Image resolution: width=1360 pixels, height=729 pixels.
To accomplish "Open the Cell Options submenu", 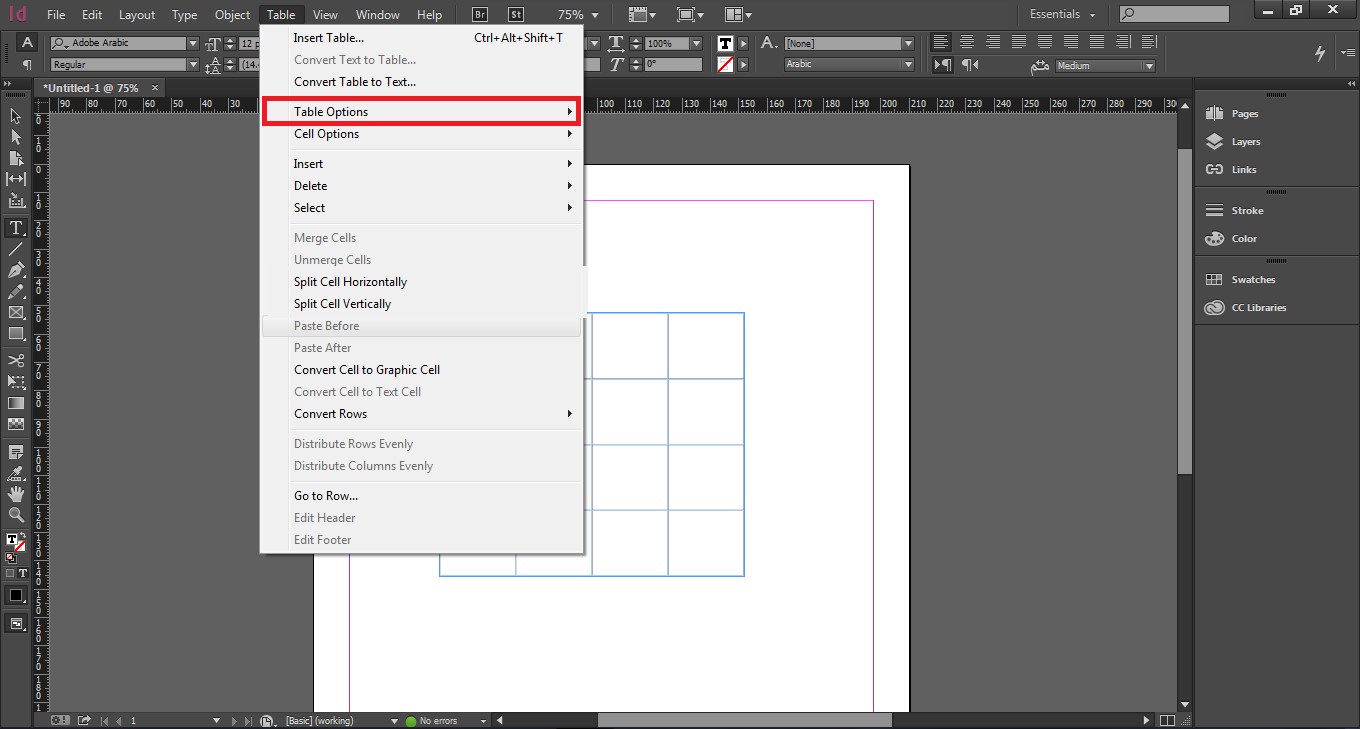I will pos(422,134).
